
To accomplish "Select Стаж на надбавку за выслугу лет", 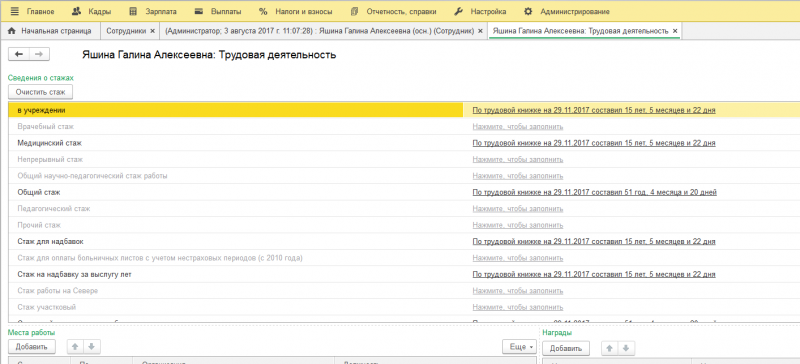I will coord(404,274).
